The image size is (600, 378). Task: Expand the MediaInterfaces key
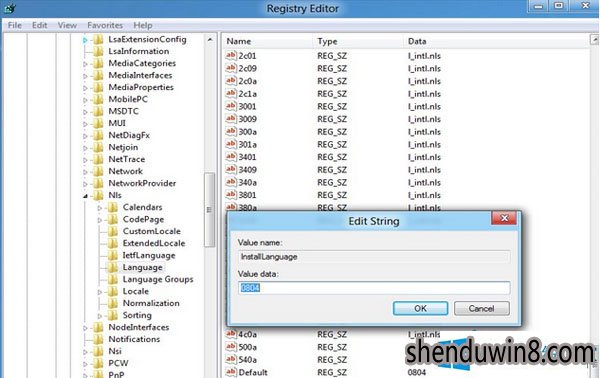click(85, 76)
